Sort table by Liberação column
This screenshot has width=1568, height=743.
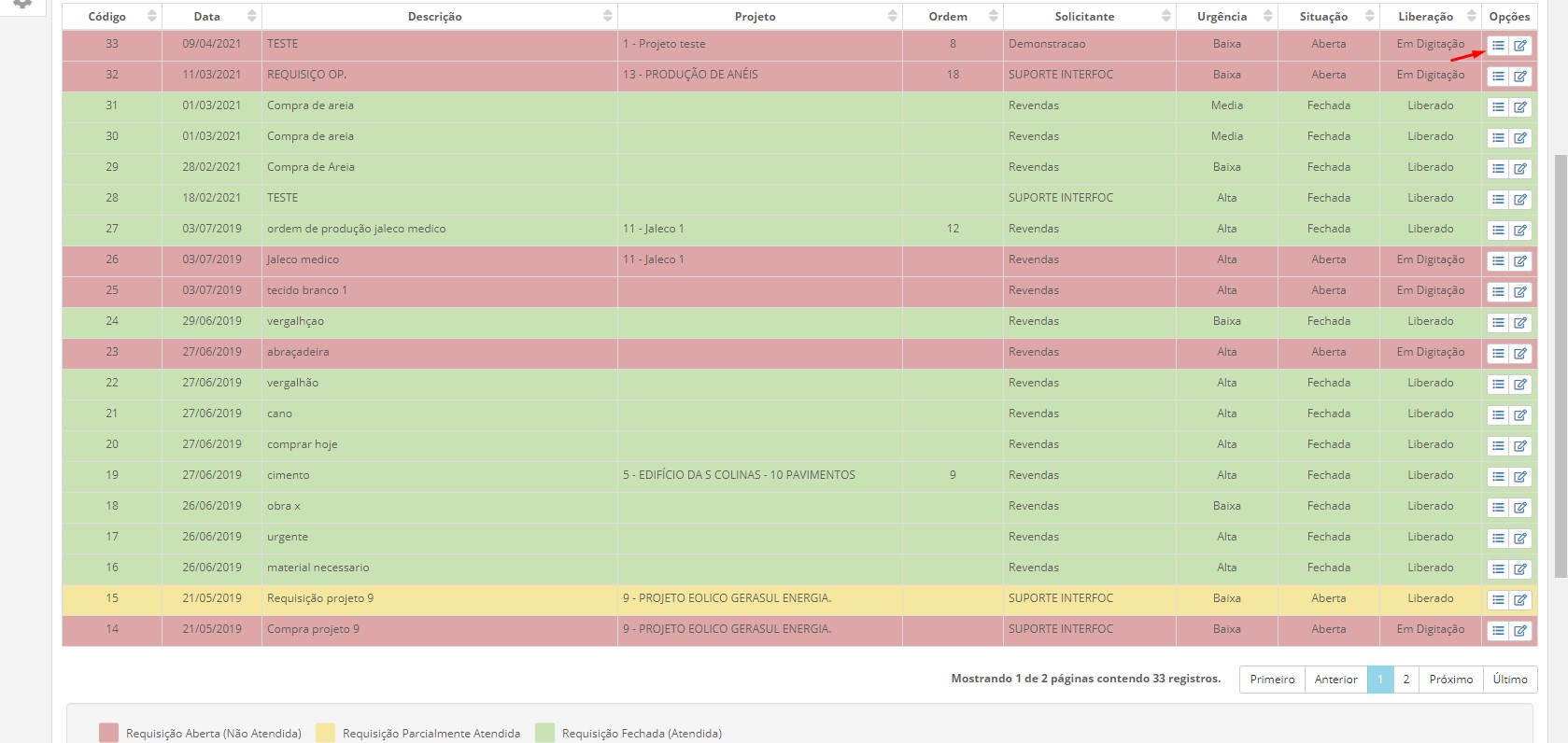1431,17
